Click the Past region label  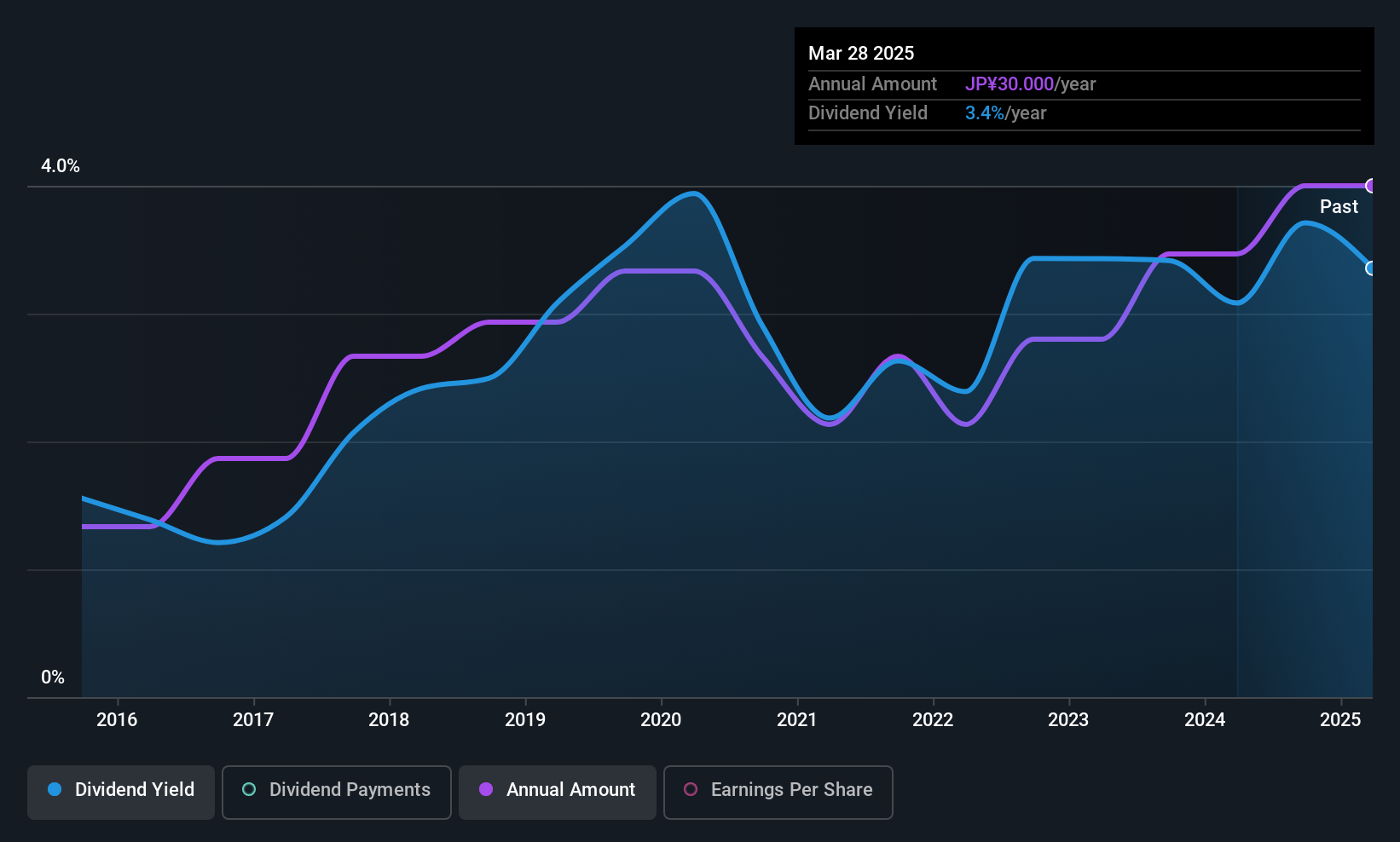tap(1339, 206)
